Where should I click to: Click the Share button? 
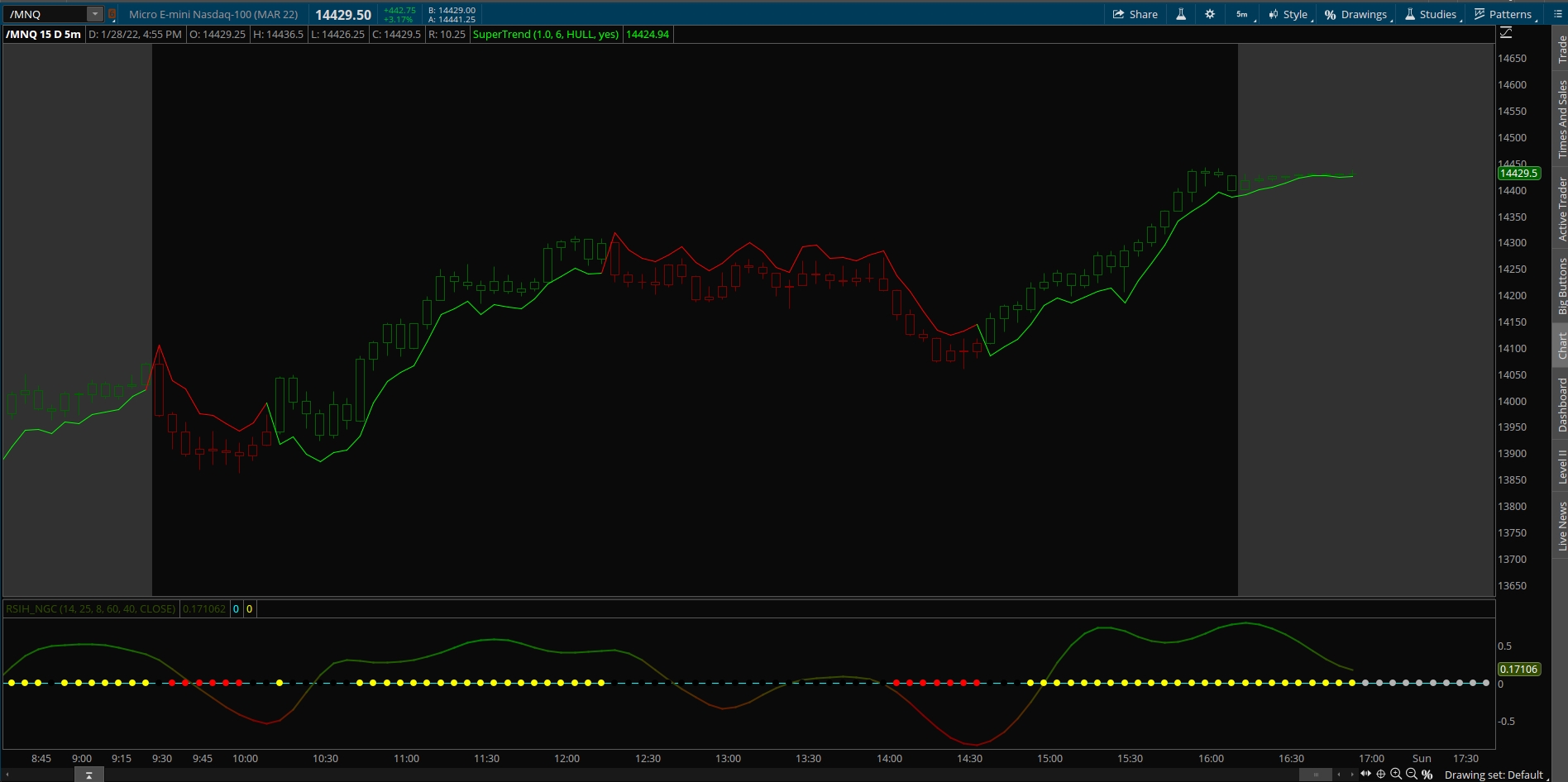point(1135,14)
